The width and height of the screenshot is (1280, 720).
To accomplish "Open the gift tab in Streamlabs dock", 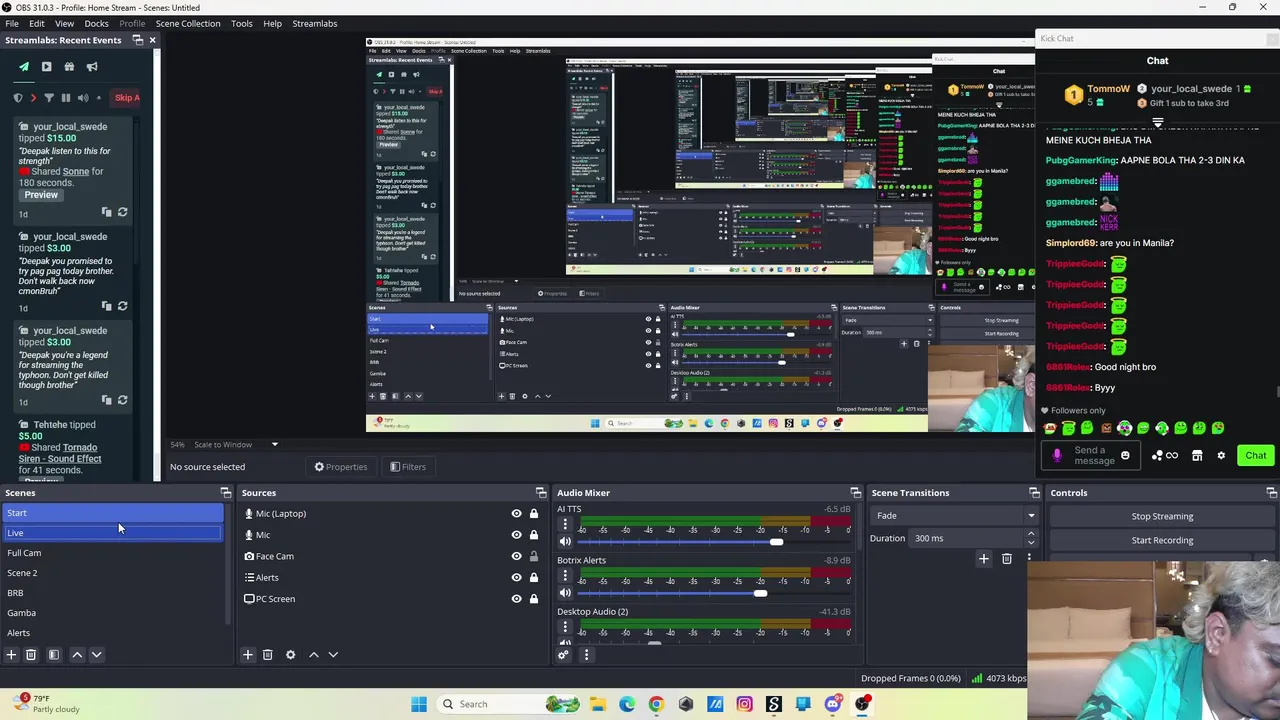I will click(x=69, y=67).
